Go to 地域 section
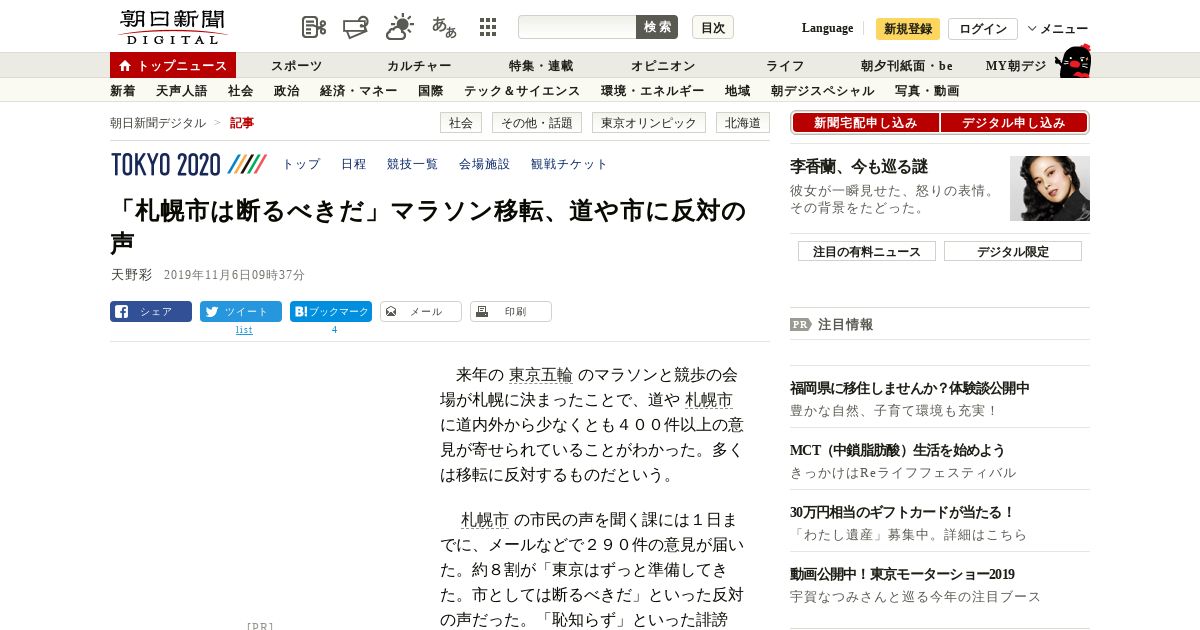 738,91
